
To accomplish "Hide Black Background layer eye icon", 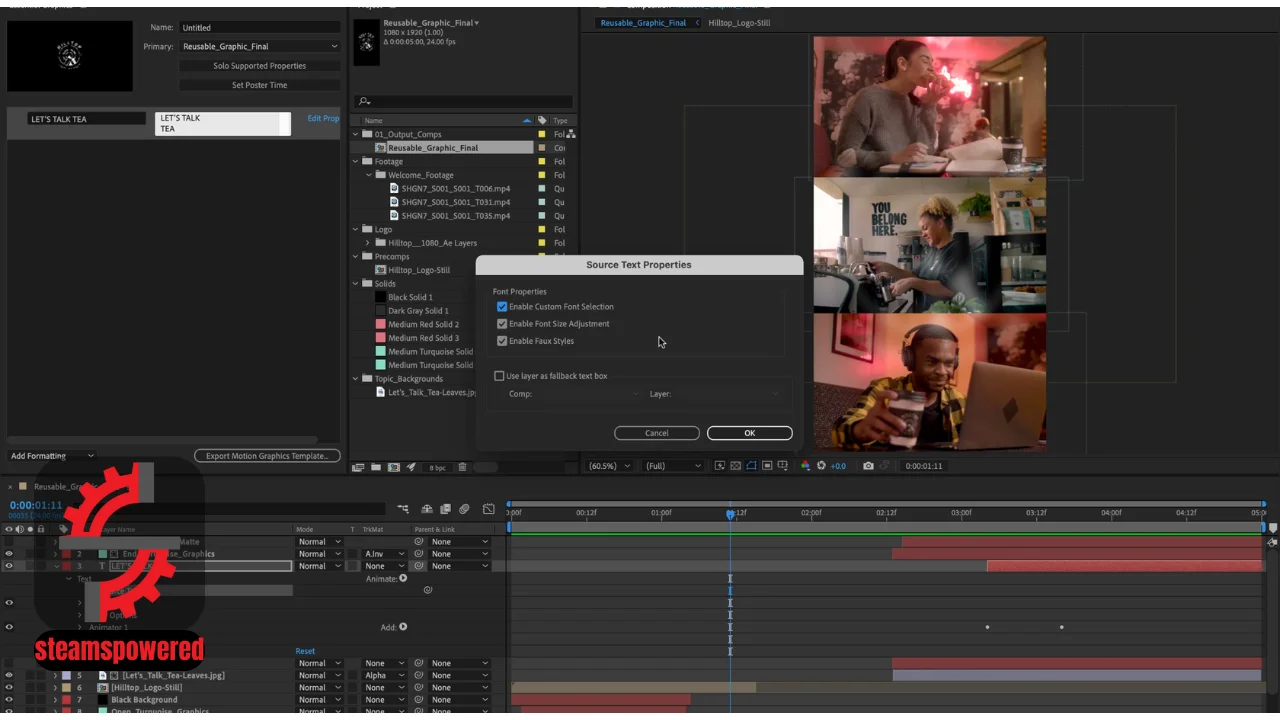I will (x=9, y=700).
